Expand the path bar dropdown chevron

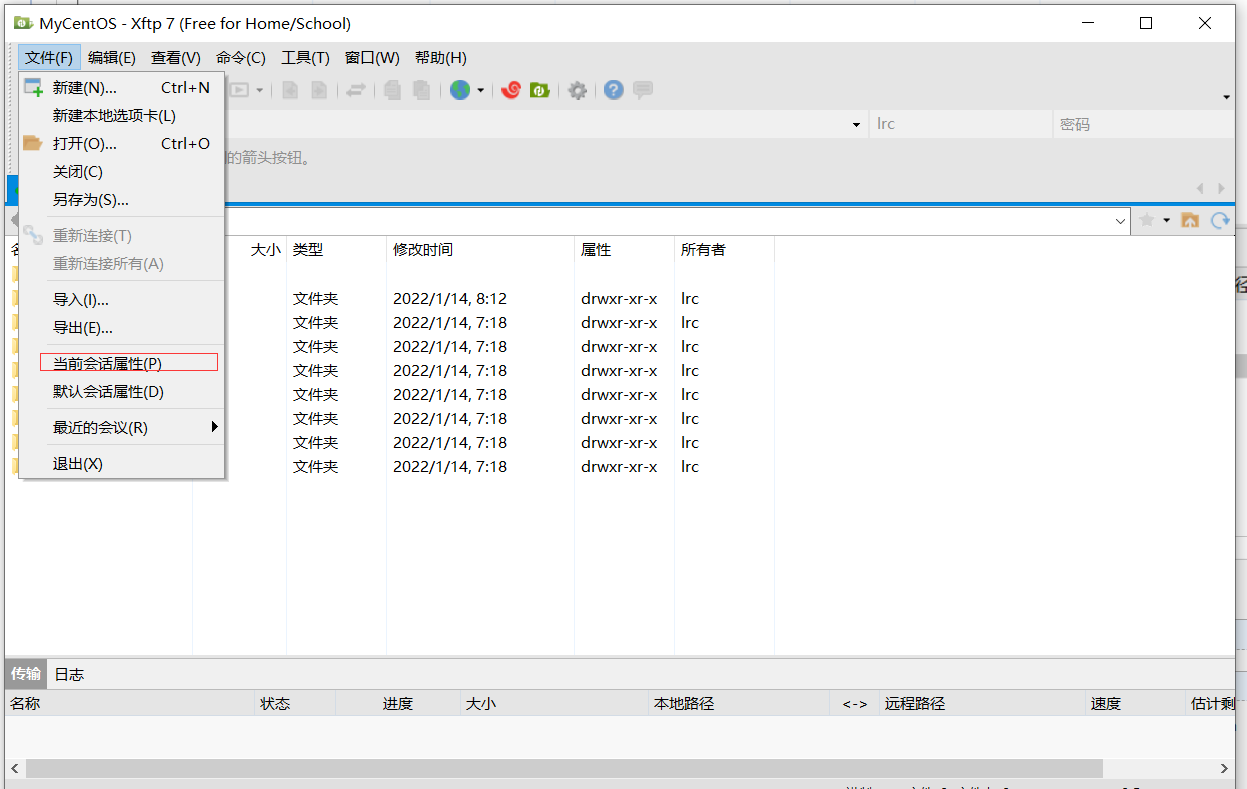coord(1121,221)
